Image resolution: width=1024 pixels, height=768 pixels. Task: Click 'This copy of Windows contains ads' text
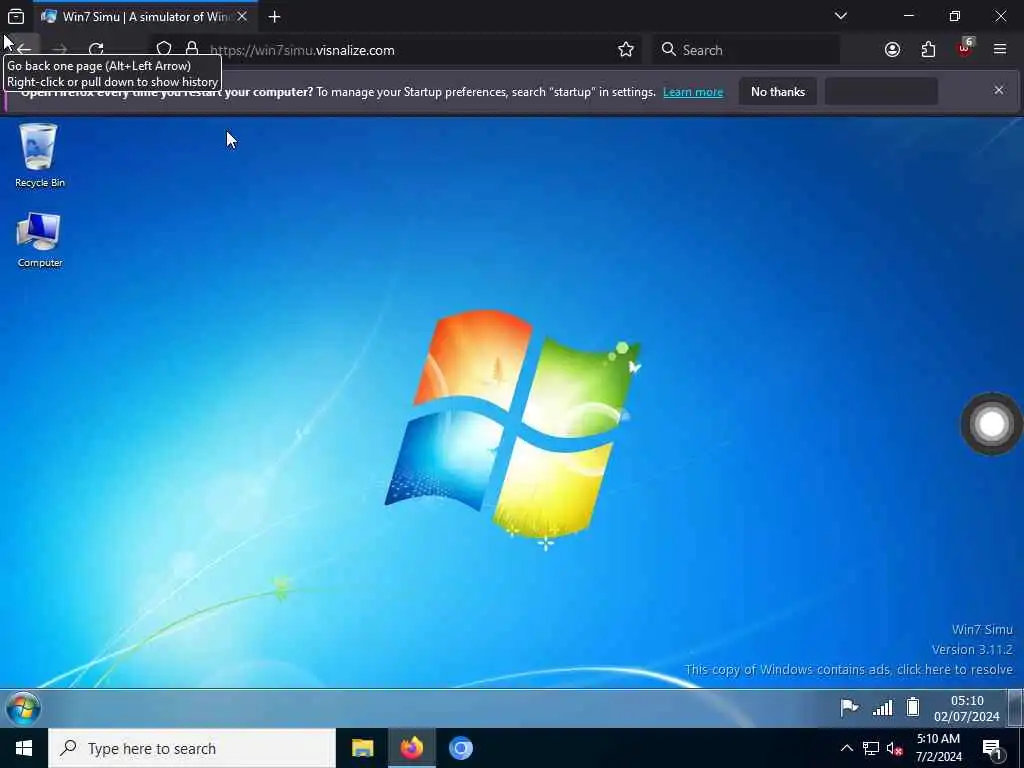tap(848, 669)
